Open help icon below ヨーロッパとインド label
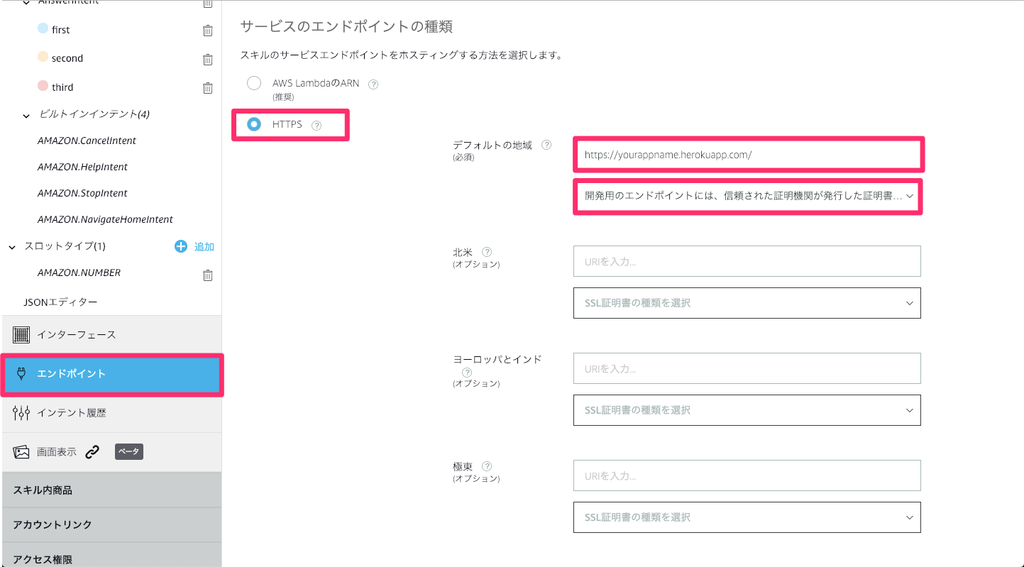 tap(466, 372)
